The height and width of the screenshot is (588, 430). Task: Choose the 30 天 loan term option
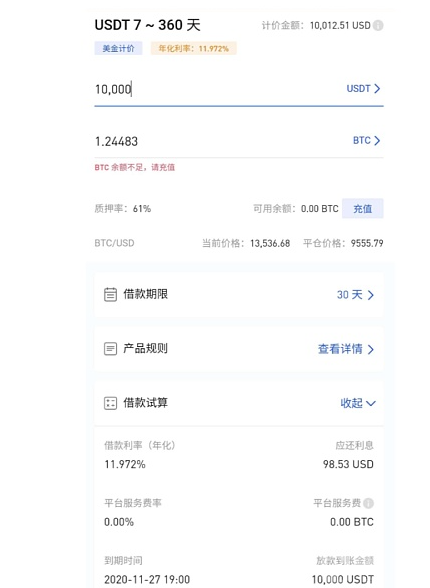[x=355, y=295]
